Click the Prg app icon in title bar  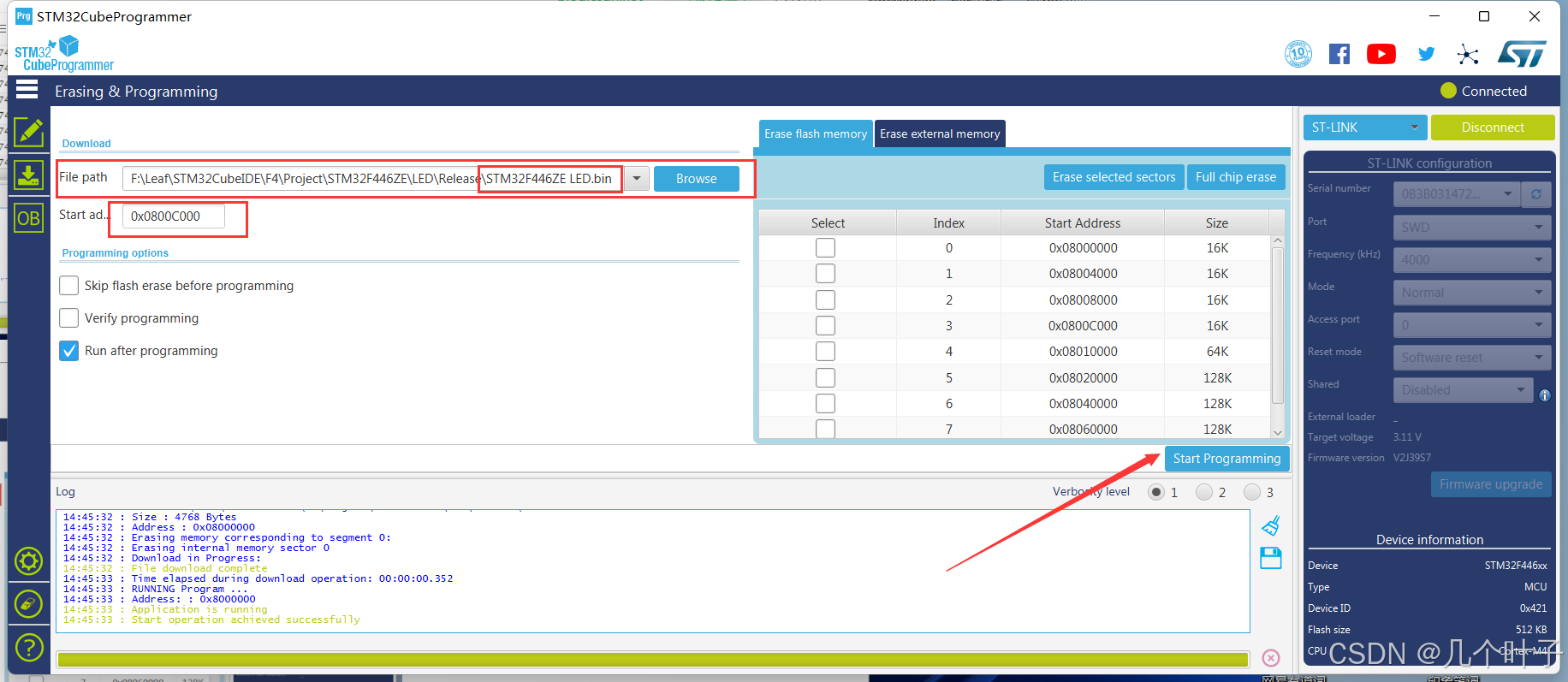[23, 16]
